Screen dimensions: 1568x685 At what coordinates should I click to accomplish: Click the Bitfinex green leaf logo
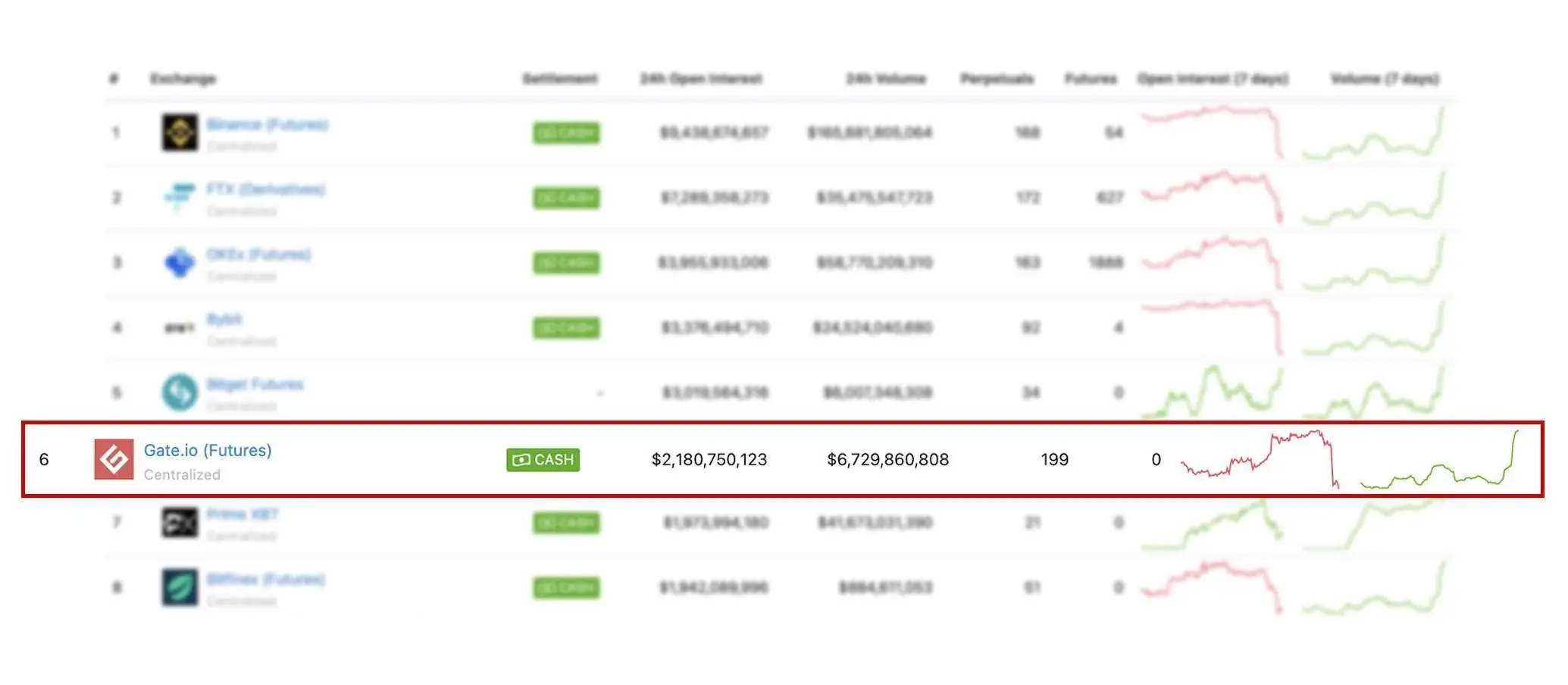point(180,587)
